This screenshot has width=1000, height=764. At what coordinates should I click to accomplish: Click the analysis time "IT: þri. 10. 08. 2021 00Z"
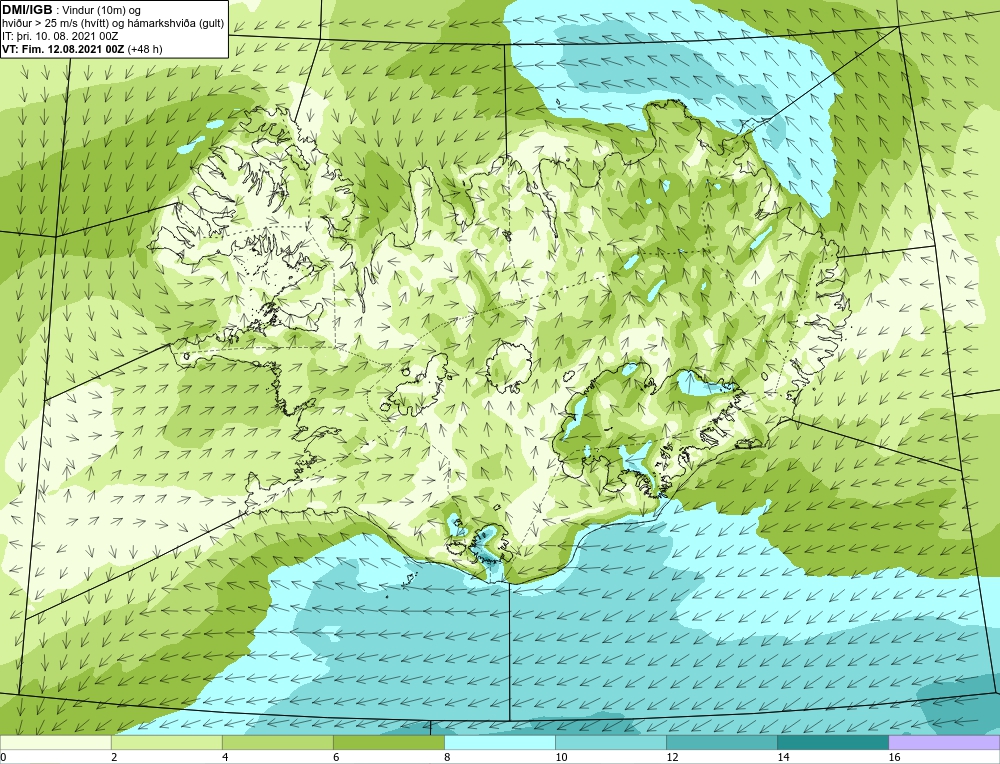tap(60, 36)
